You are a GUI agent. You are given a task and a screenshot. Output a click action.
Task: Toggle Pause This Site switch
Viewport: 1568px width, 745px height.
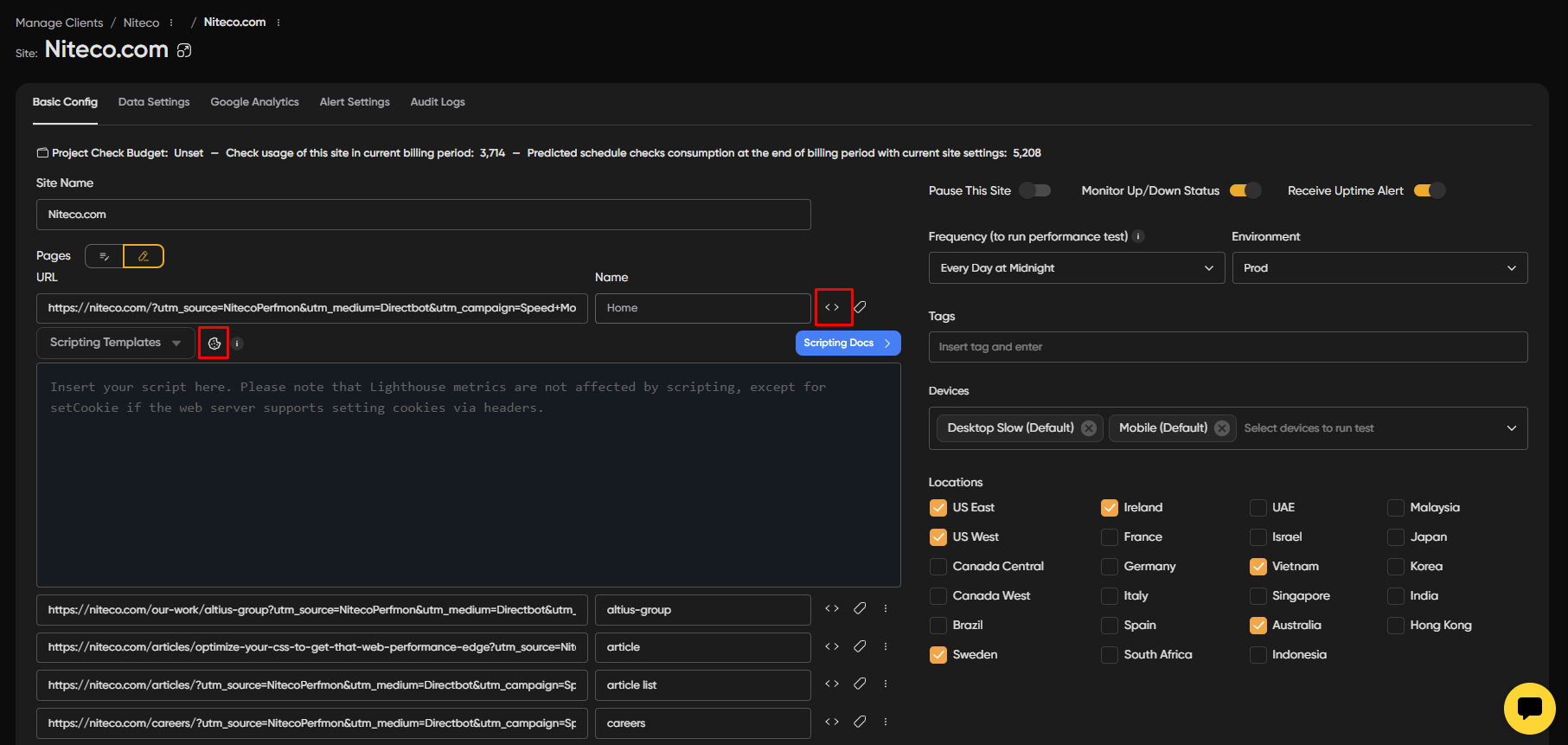pos(1035,190)
